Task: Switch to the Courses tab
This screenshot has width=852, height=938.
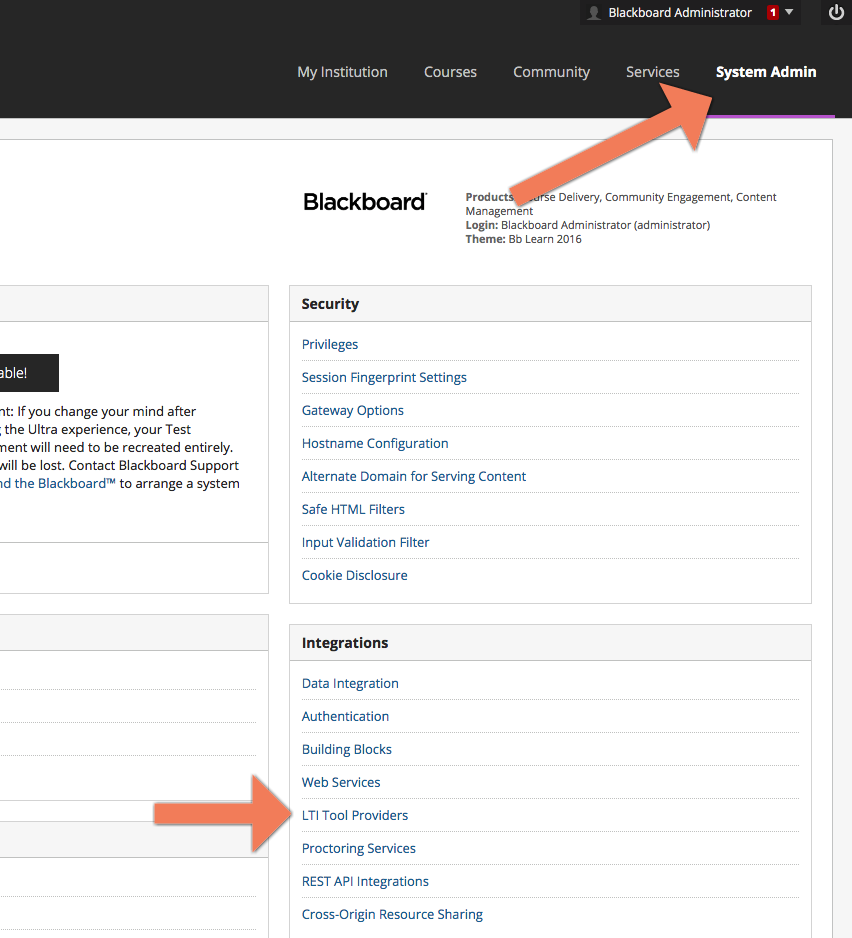Action: [450, 72]
